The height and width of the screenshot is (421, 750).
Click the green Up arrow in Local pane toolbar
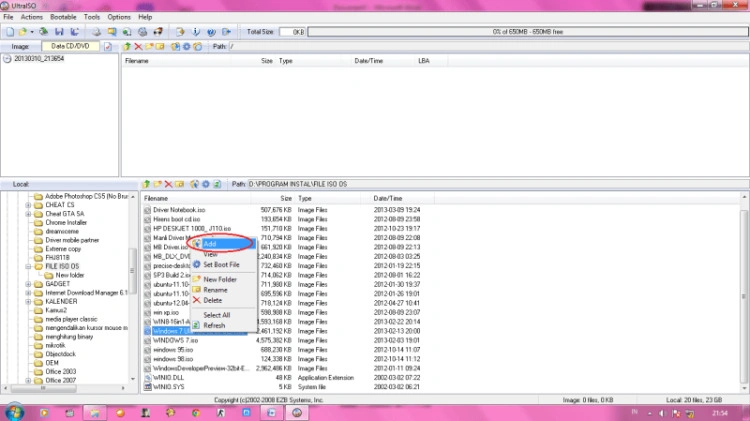coord(146,184)
